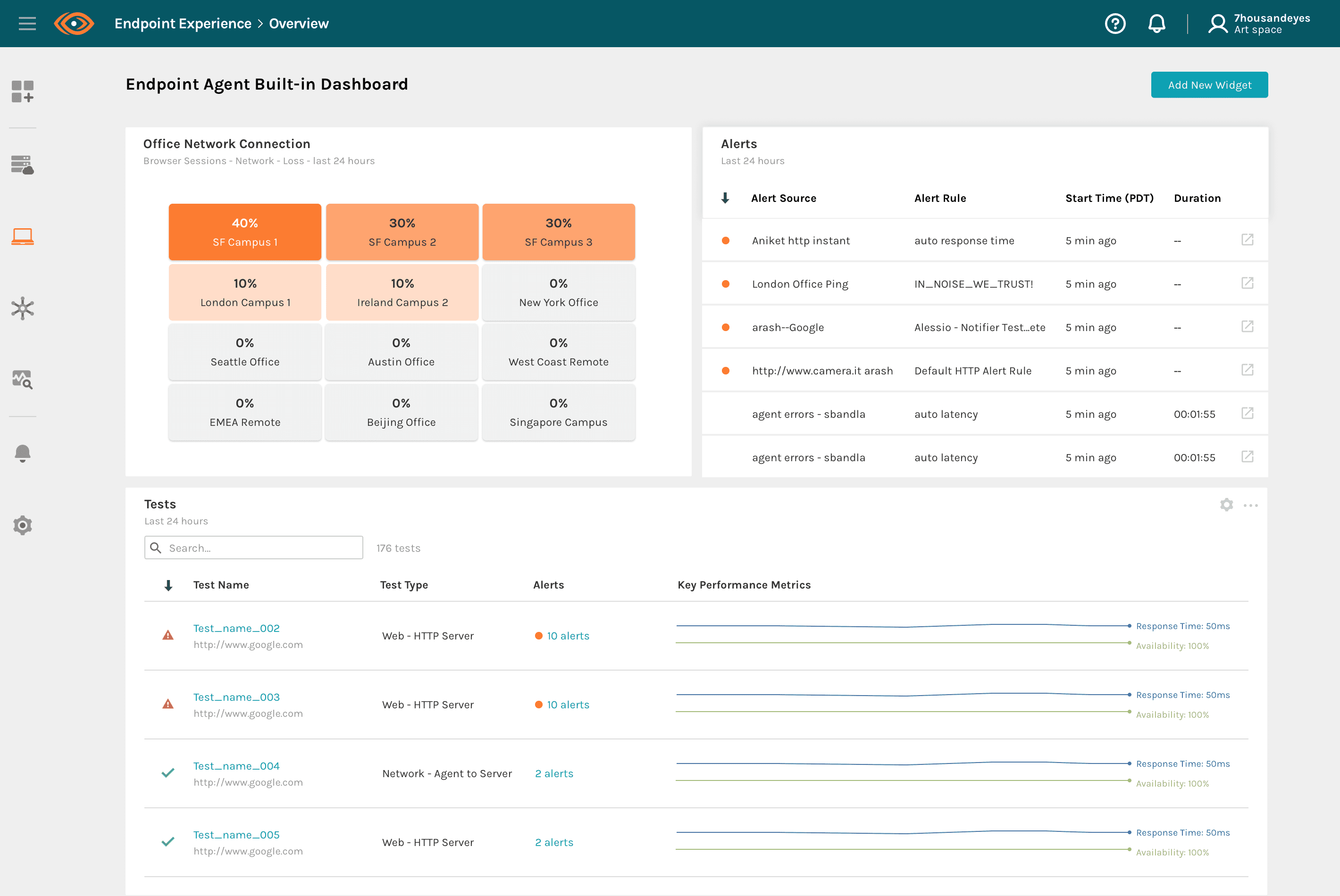1340x896 pixels.
Task: Click the help question mark icon
Action: pyautogui.click(x=1115, y=24)
